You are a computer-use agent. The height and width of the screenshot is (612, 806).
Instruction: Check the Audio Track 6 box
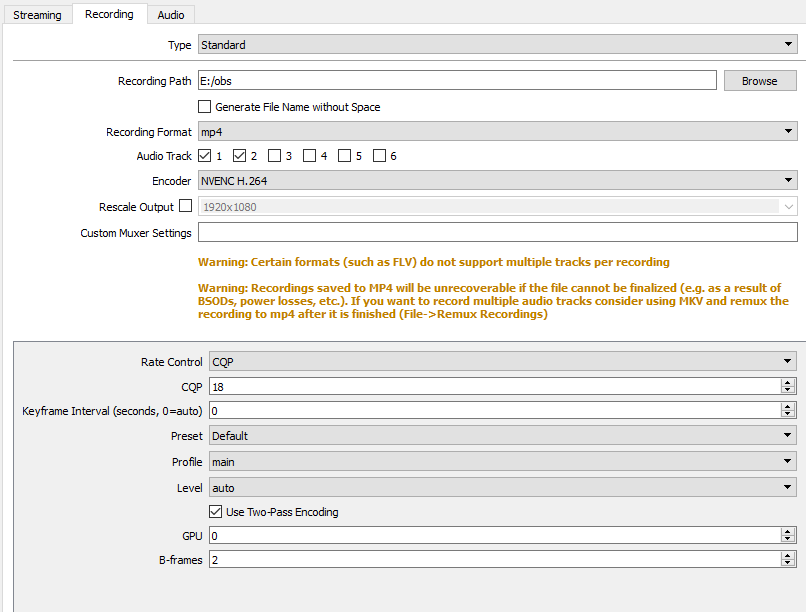pos(379,156)
